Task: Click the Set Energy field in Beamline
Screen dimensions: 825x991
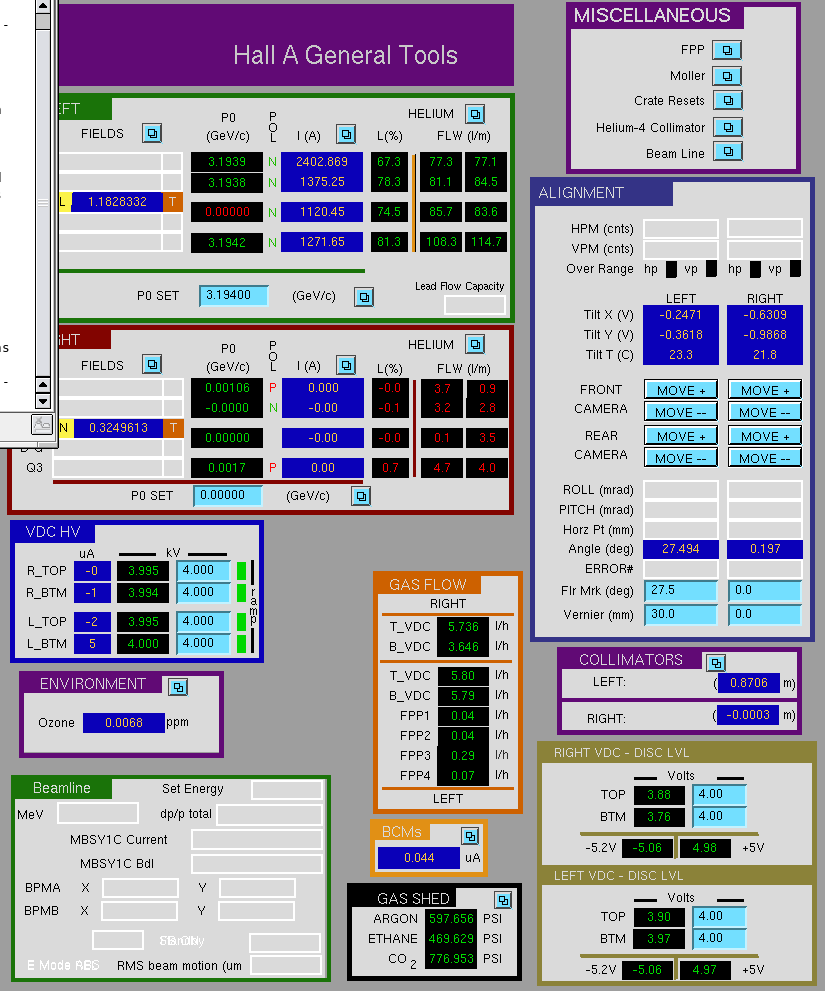Action: [x=287, y=789]
